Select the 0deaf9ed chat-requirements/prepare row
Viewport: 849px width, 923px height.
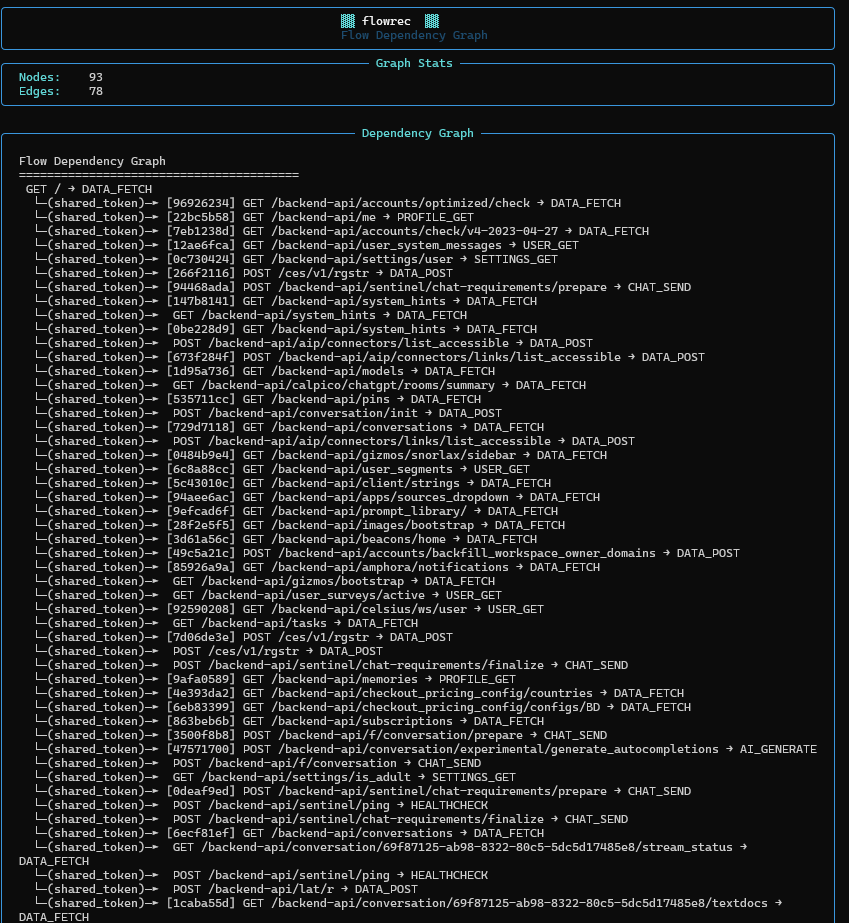click(363, 792)
